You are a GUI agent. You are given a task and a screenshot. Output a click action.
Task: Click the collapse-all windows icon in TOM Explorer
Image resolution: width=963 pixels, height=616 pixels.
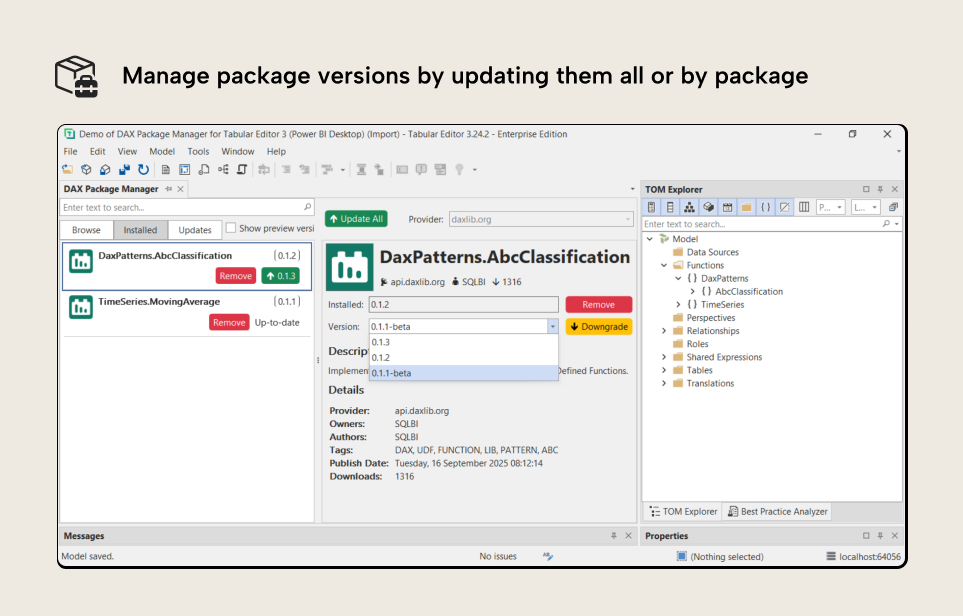894,207
